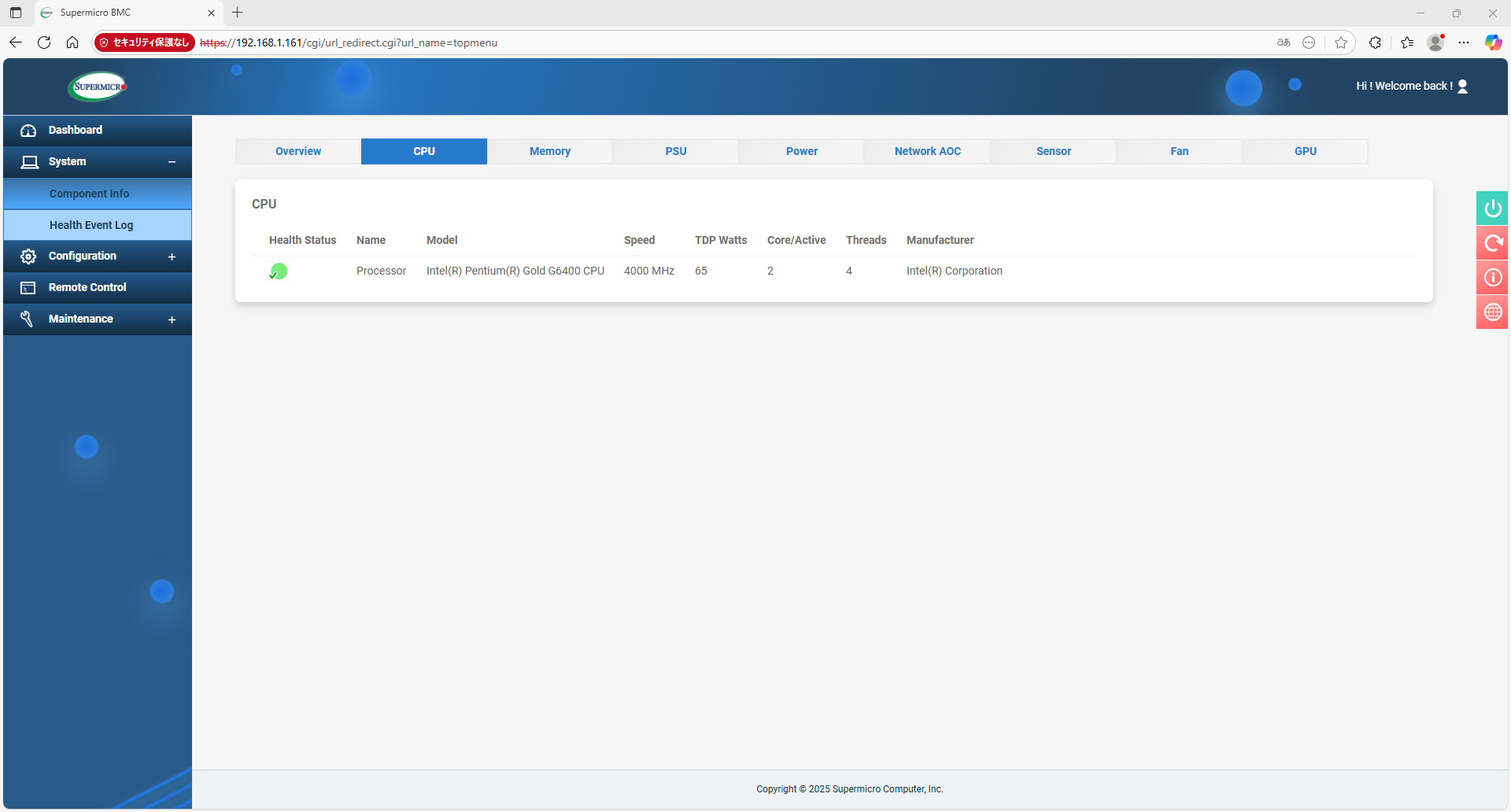Open the Sensor tab
The height and width of the screenshot is (812, 1511).
[1053, 151]
